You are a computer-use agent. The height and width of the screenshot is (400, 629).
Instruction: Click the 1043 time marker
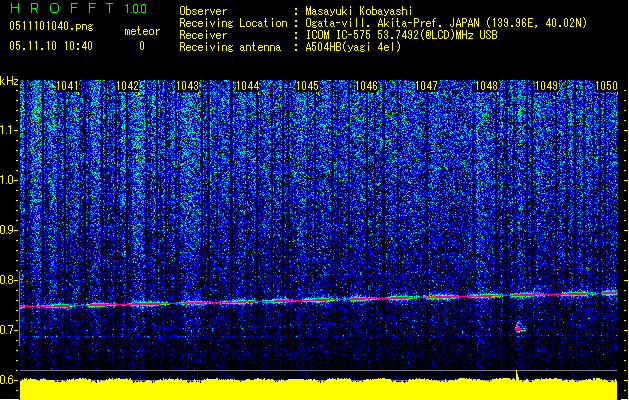tap(187, 86)
